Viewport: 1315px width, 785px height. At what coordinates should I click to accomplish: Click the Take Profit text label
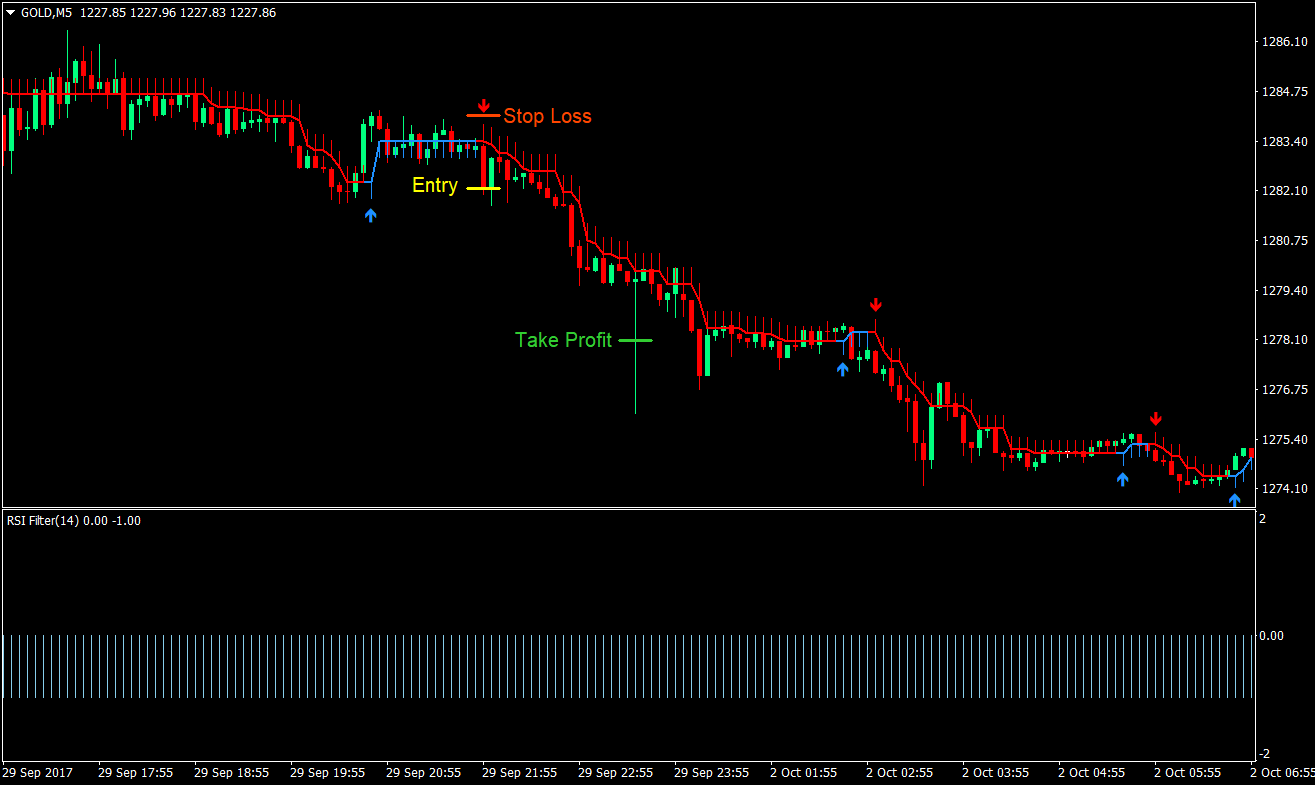pyautogui.click(x=563, y=340)
